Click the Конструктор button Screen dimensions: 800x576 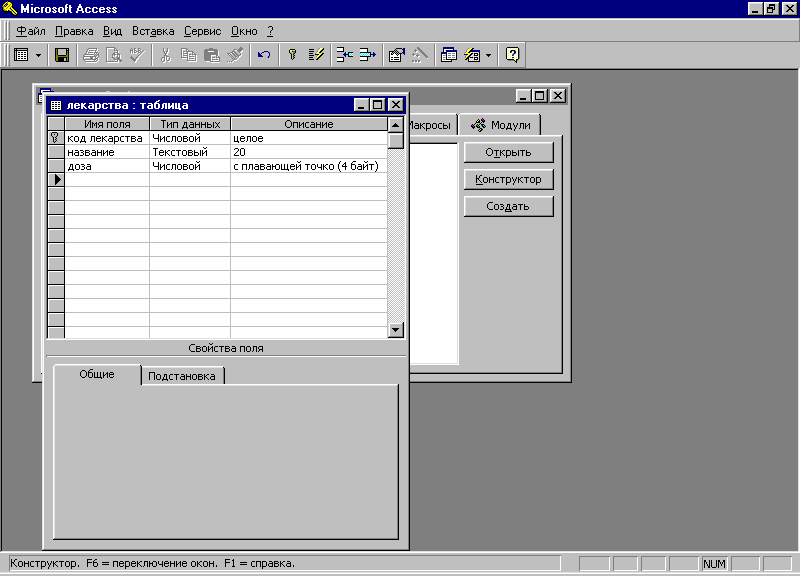508,180
